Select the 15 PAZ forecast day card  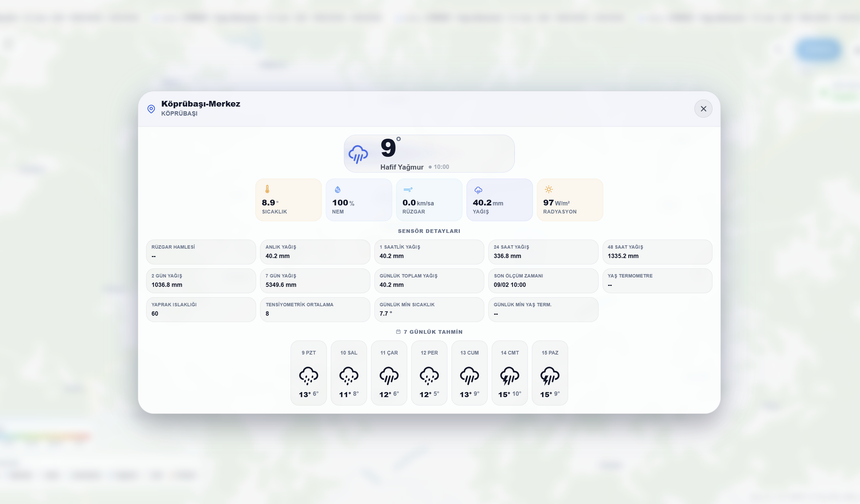[550, 373]
